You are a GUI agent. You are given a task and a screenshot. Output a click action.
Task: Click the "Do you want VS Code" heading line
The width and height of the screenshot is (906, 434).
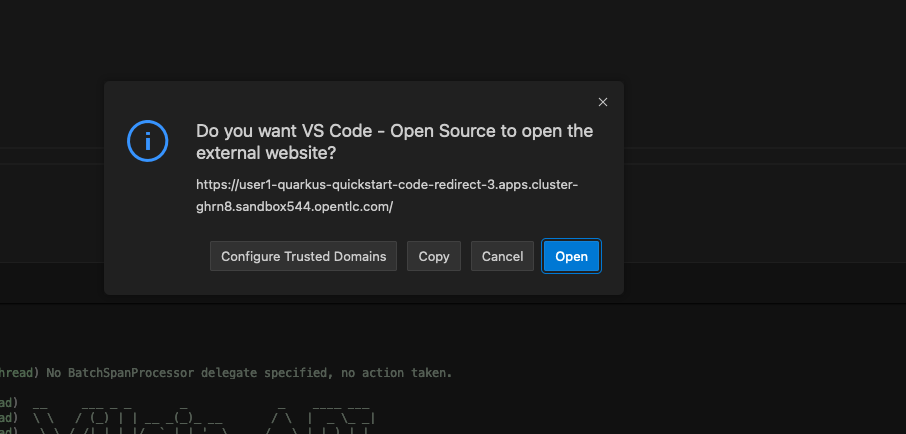coord(395,131)
